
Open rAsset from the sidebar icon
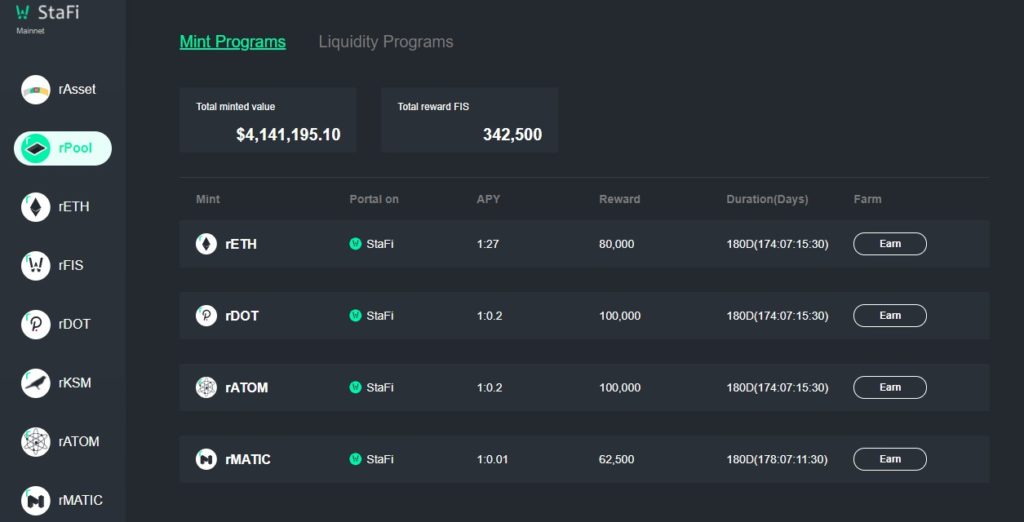point(35,90)
